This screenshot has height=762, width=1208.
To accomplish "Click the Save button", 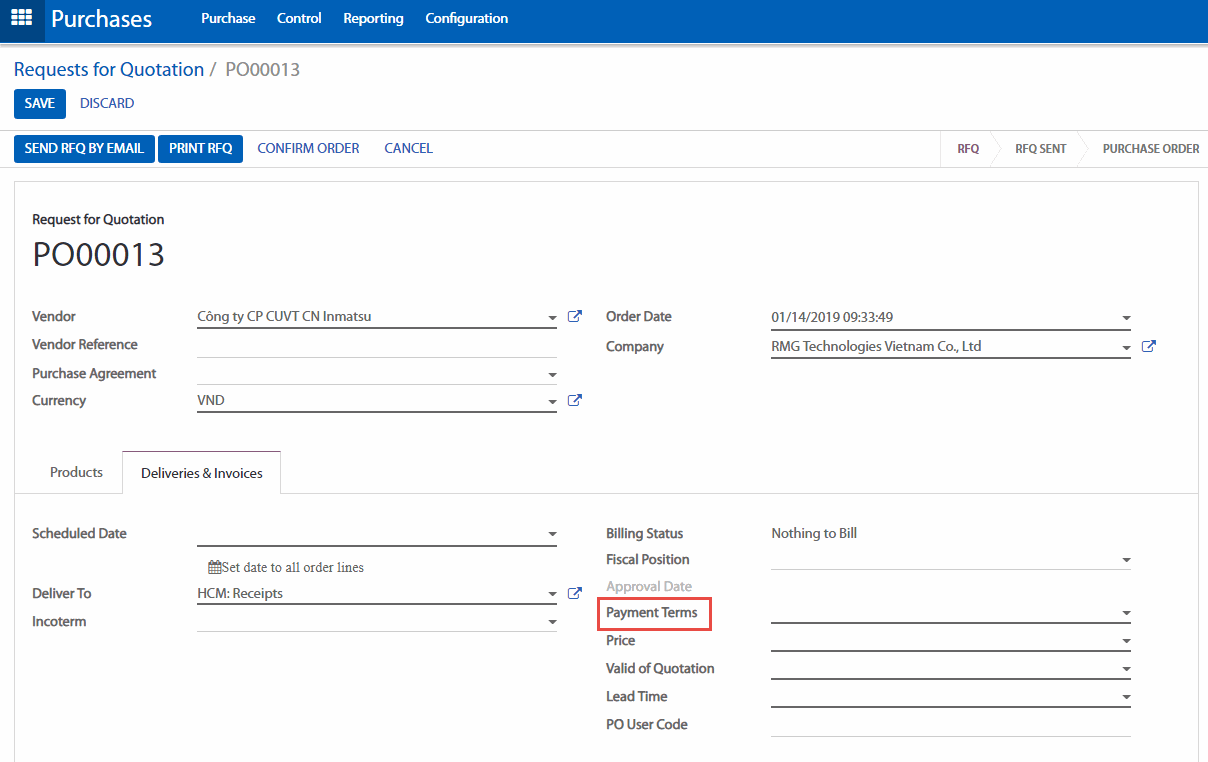I will (40, 104).
